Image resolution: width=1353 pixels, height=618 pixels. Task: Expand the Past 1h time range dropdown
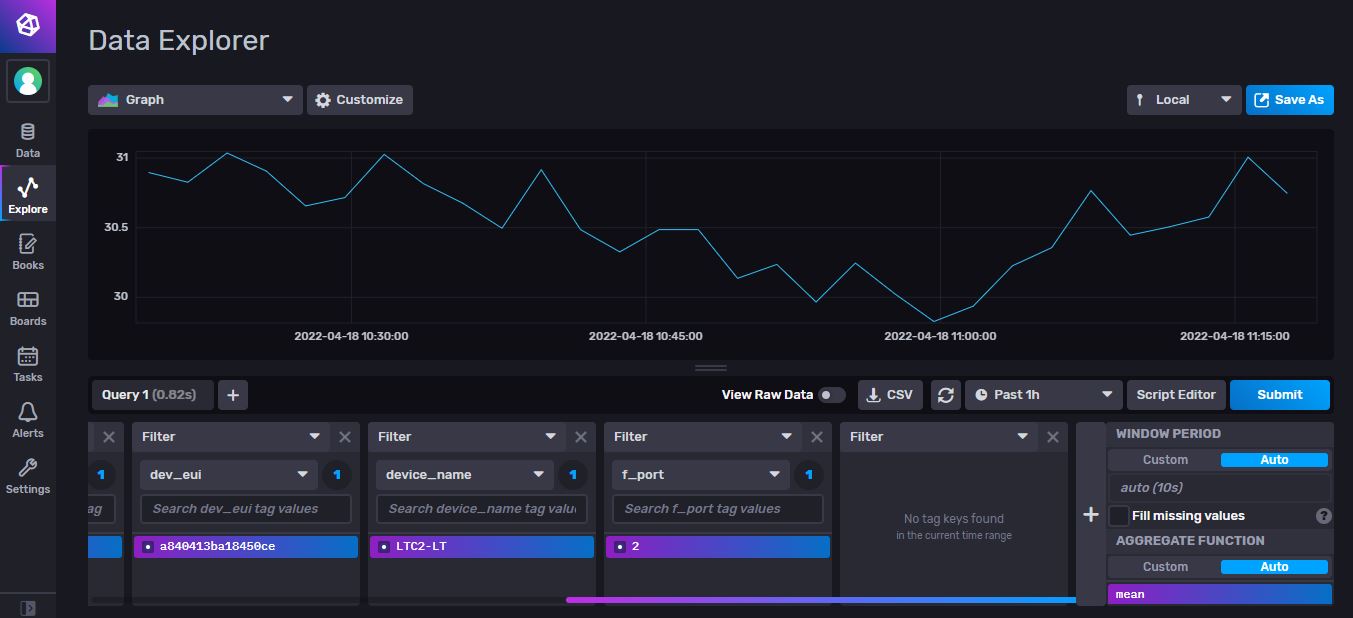[x=1041, y=395]
